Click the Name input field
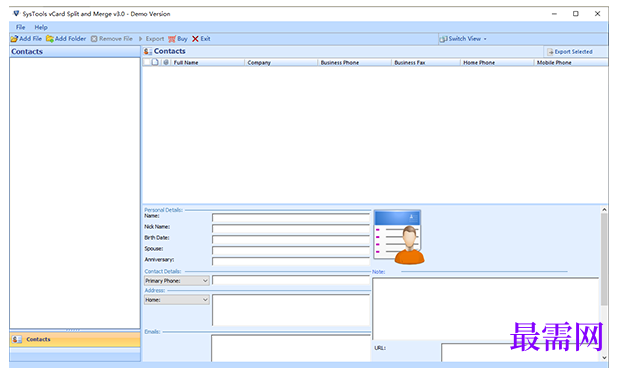Viewport: 622px width, 368px height. coord(291,218)
